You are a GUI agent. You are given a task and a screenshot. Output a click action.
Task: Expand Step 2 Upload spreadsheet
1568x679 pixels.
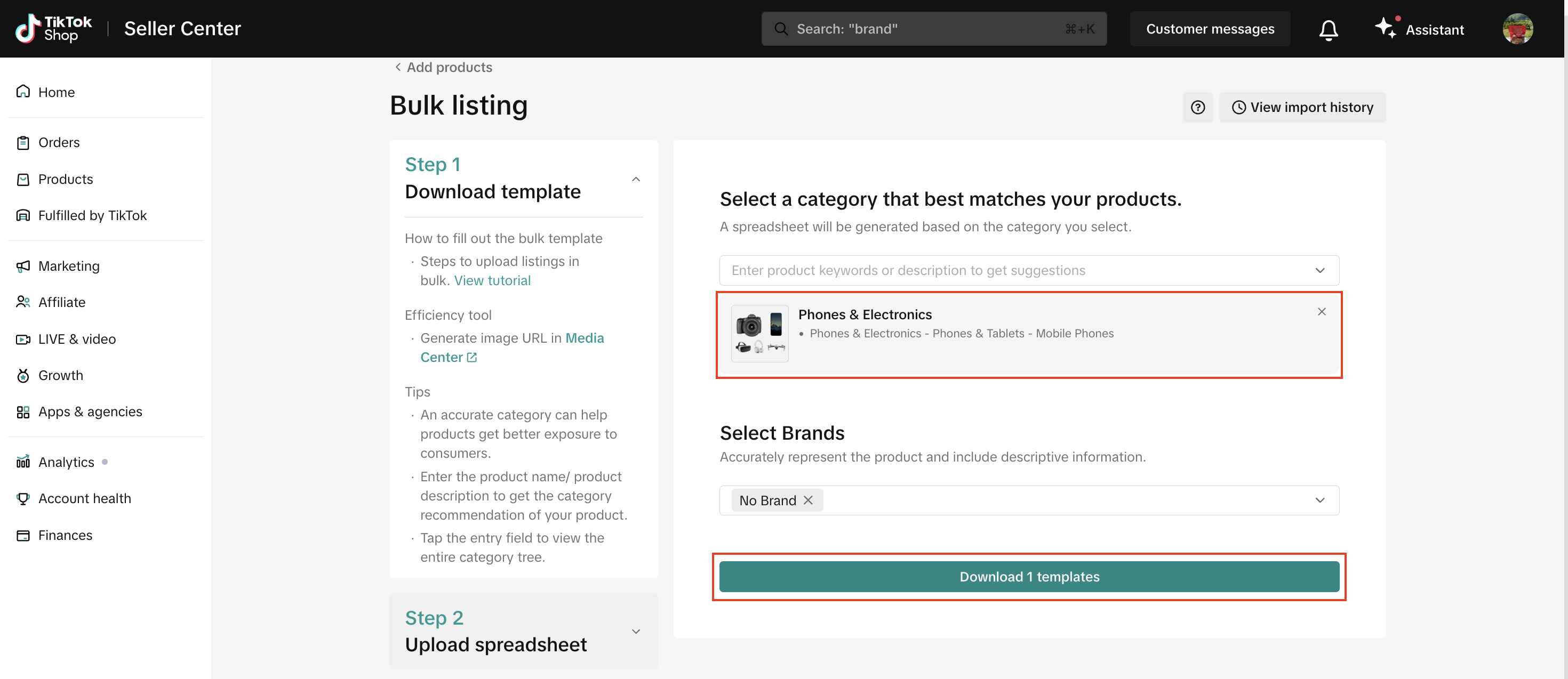636,632
